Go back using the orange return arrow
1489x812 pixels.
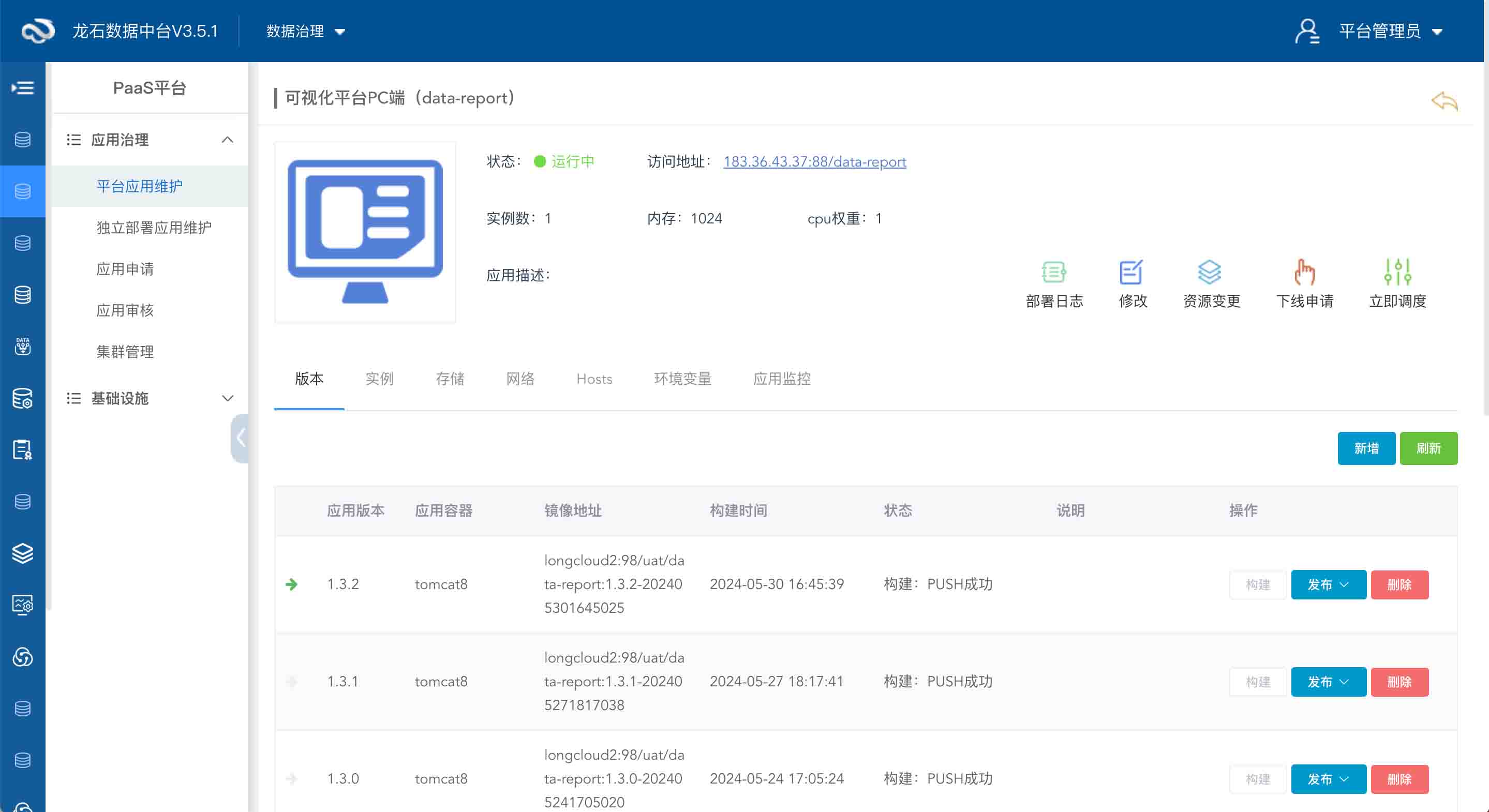[x=1444, y=101]
